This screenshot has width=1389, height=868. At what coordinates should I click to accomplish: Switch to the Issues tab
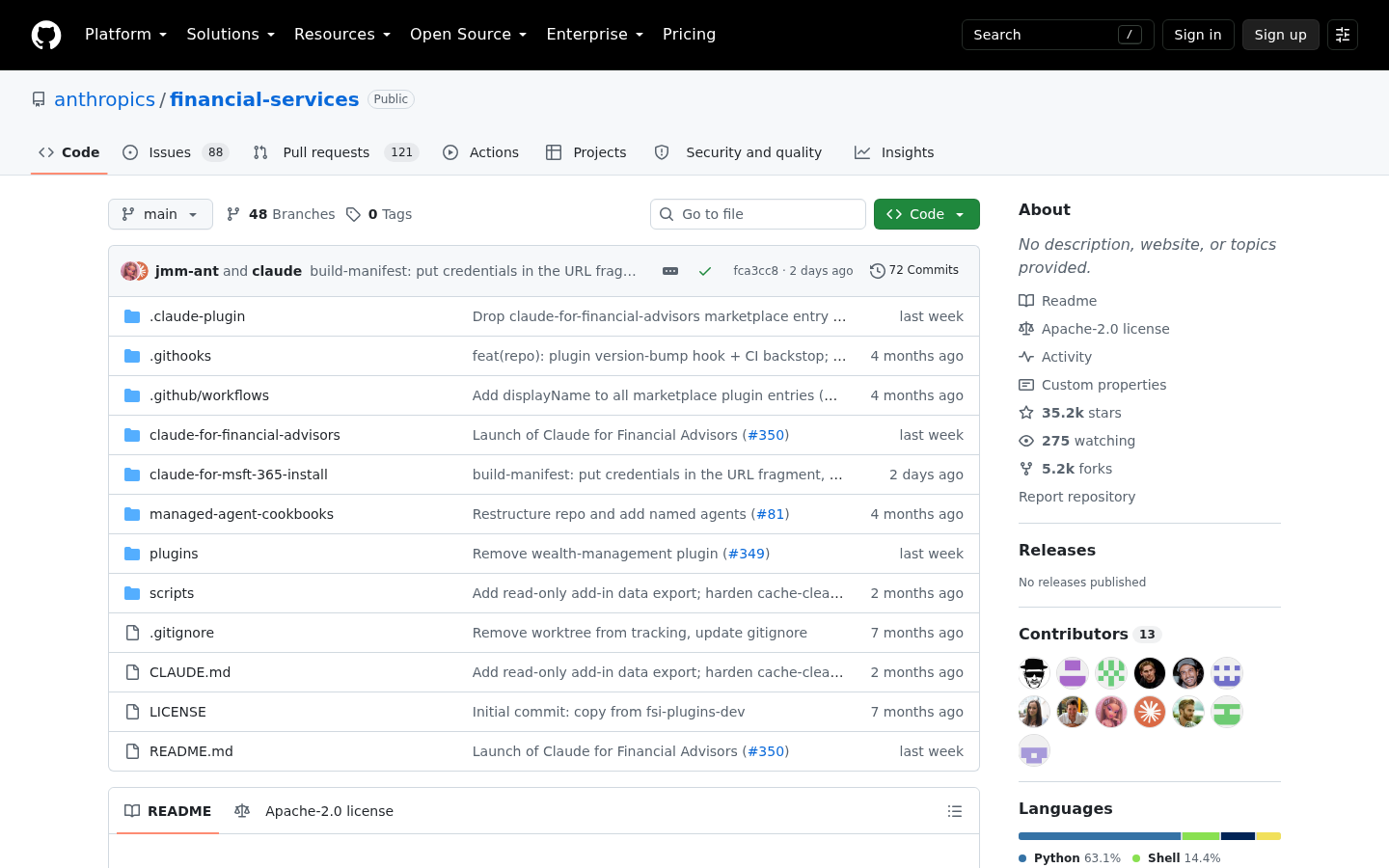point(176,152)
